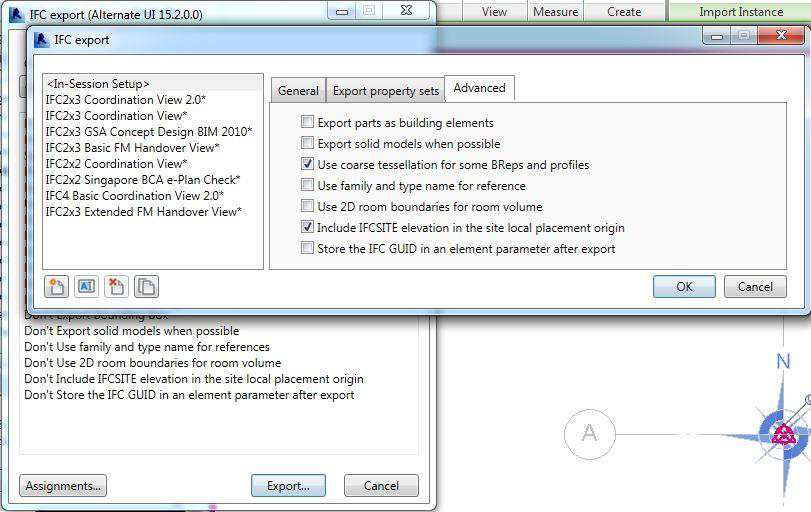Switch to the General tab
Viewport: 811px width, 512px height.
tap(298, 91)
